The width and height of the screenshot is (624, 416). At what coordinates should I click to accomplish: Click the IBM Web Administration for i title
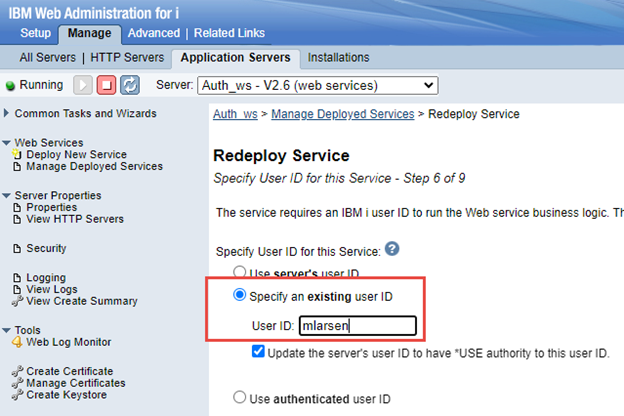94,13
